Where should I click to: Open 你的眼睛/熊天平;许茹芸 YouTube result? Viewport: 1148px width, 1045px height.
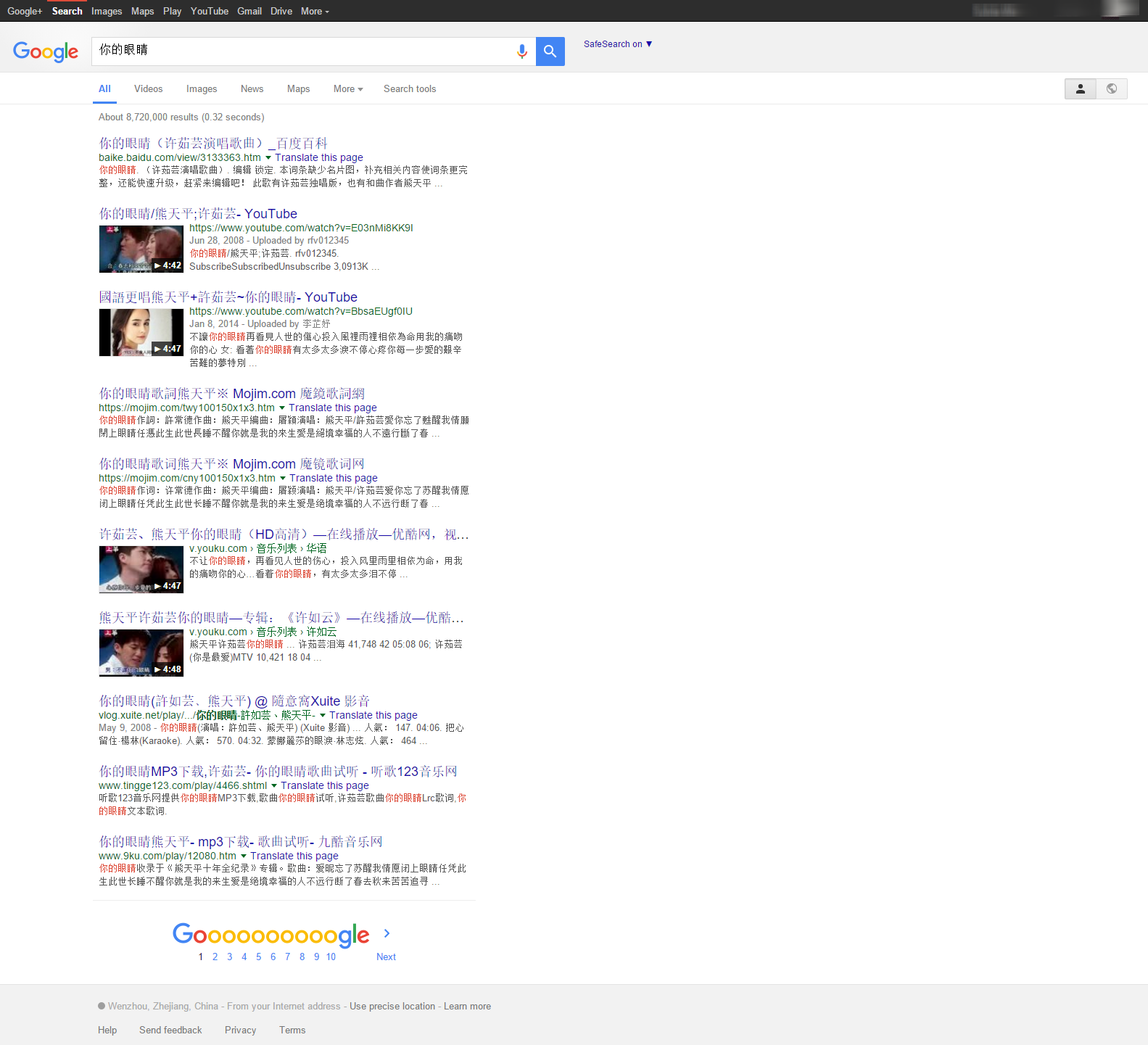point(198,213)
